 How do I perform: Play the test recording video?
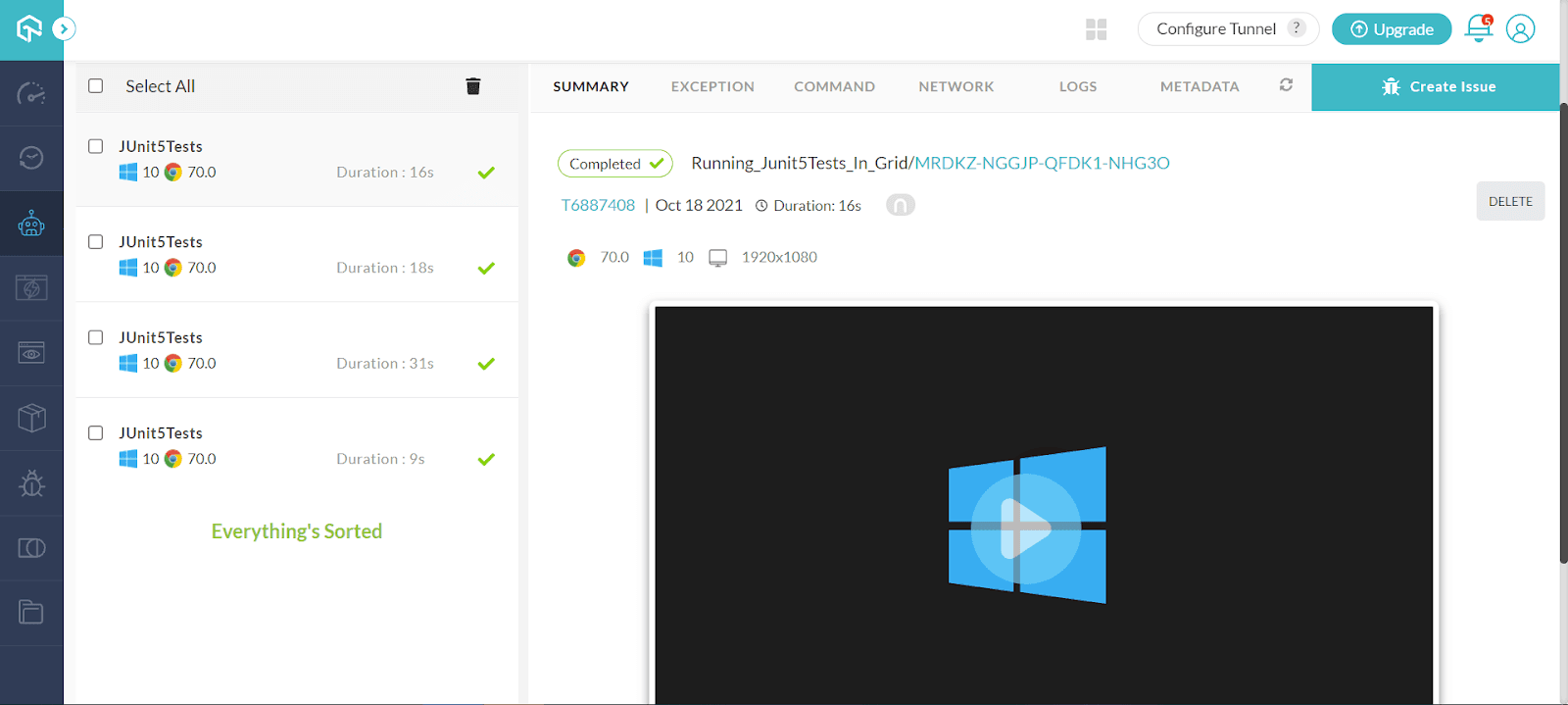coord(1026,529)
